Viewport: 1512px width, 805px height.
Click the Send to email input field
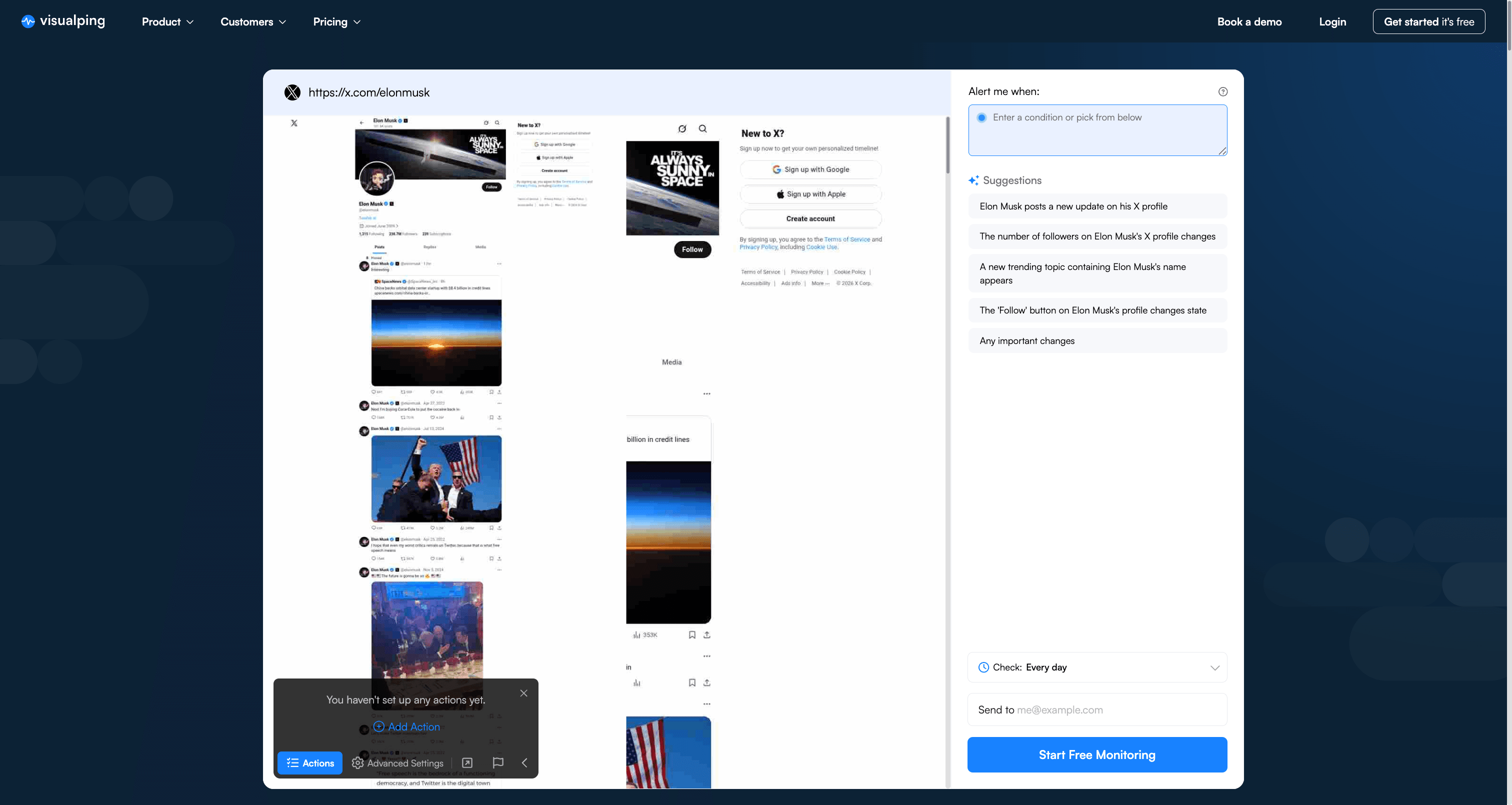point(1097,709)
